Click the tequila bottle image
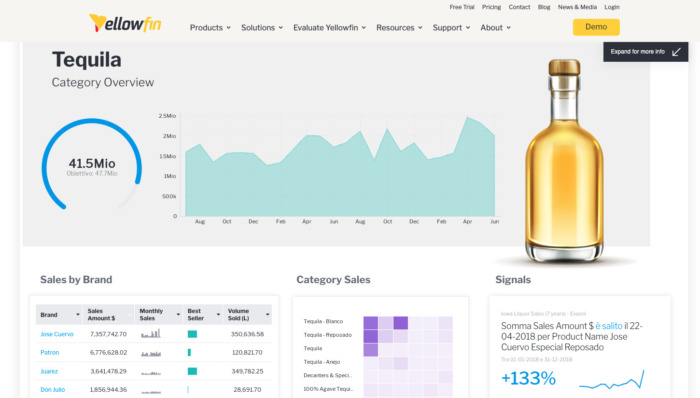700x398 pixels. pyautogui.click(x=564, y=161)
